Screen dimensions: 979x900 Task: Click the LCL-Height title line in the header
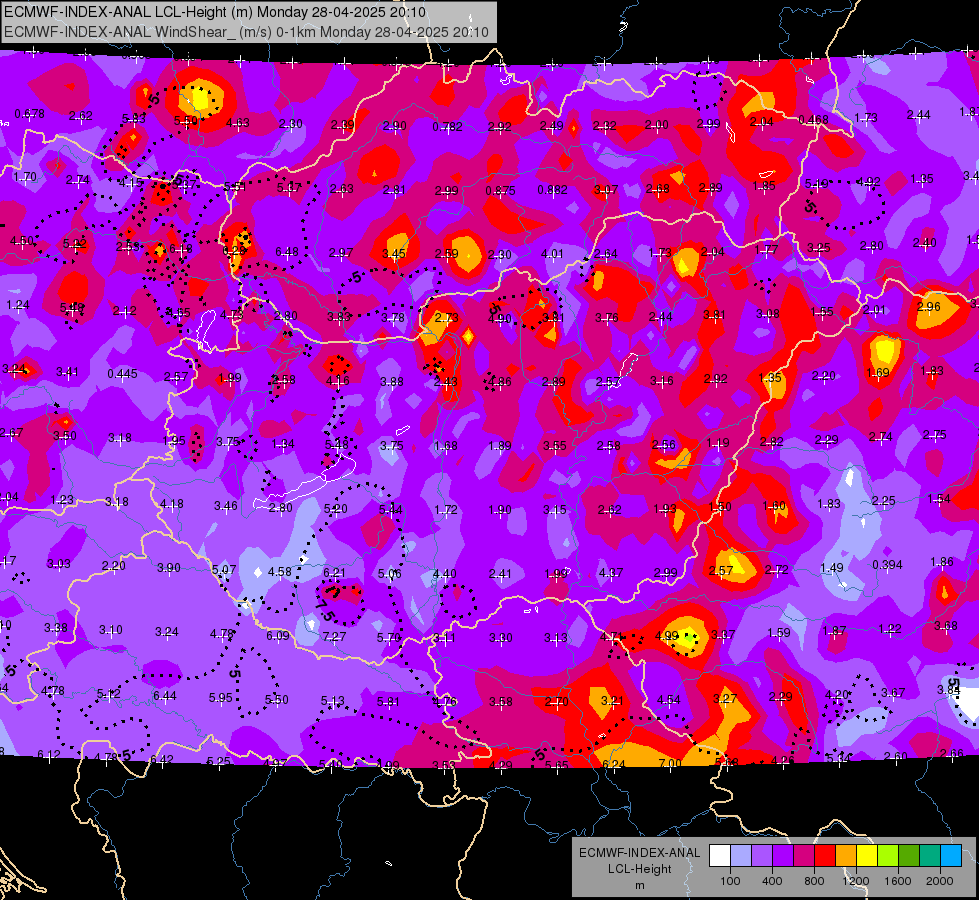point(215,12)
